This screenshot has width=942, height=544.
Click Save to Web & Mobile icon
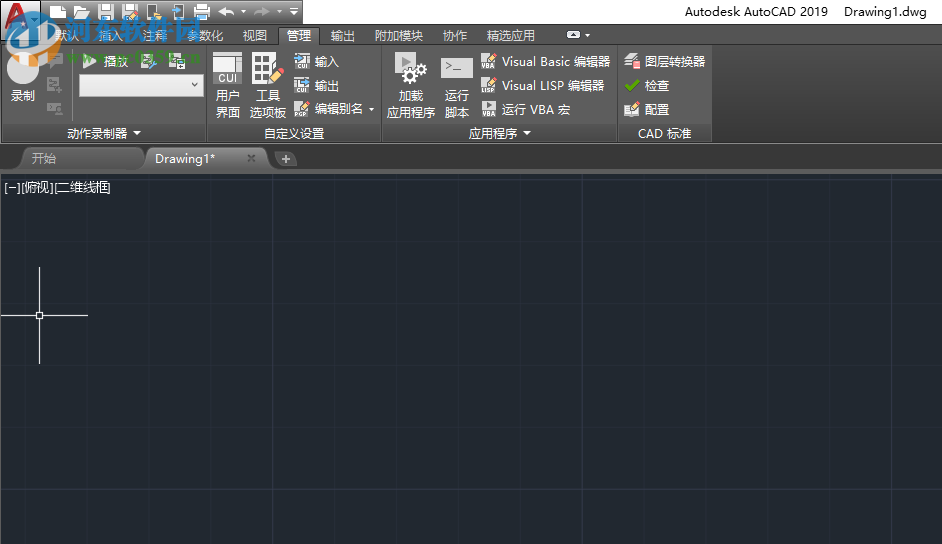click(178, 12)
